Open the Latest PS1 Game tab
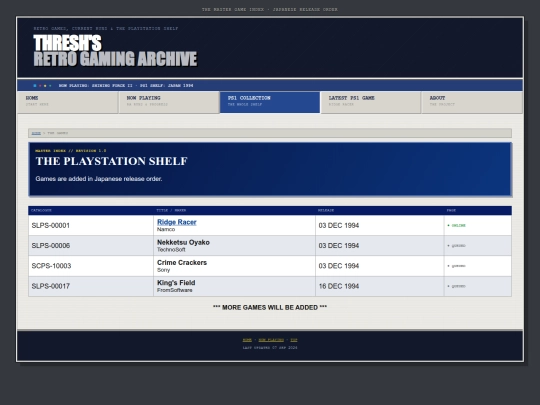 (371, 102)
